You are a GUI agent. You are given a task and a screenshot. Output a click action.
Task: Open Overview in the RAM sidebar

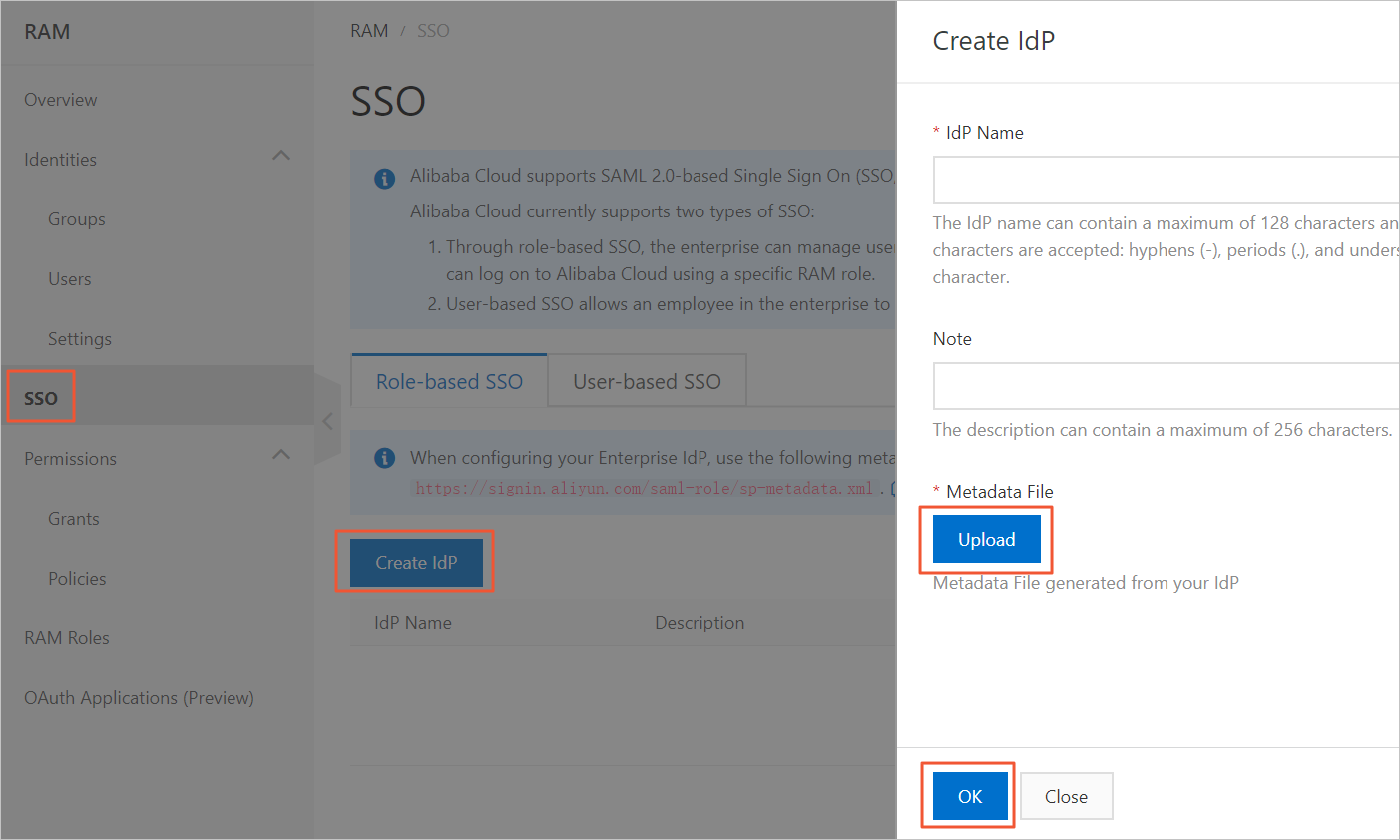[61, 100]
